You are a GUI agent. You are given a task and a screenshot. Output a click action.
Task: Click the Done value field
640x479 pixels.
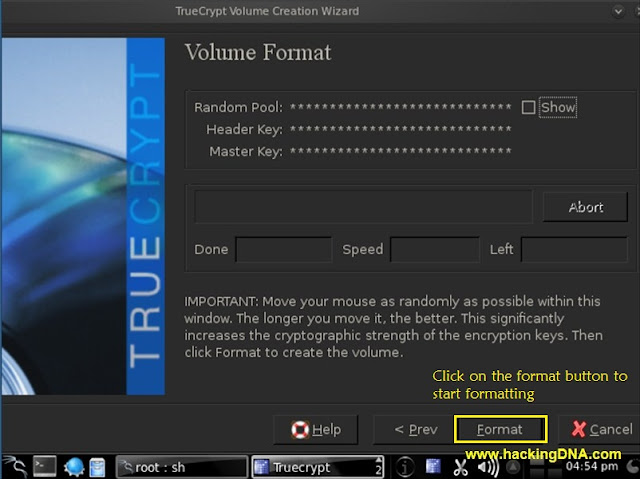284,249
